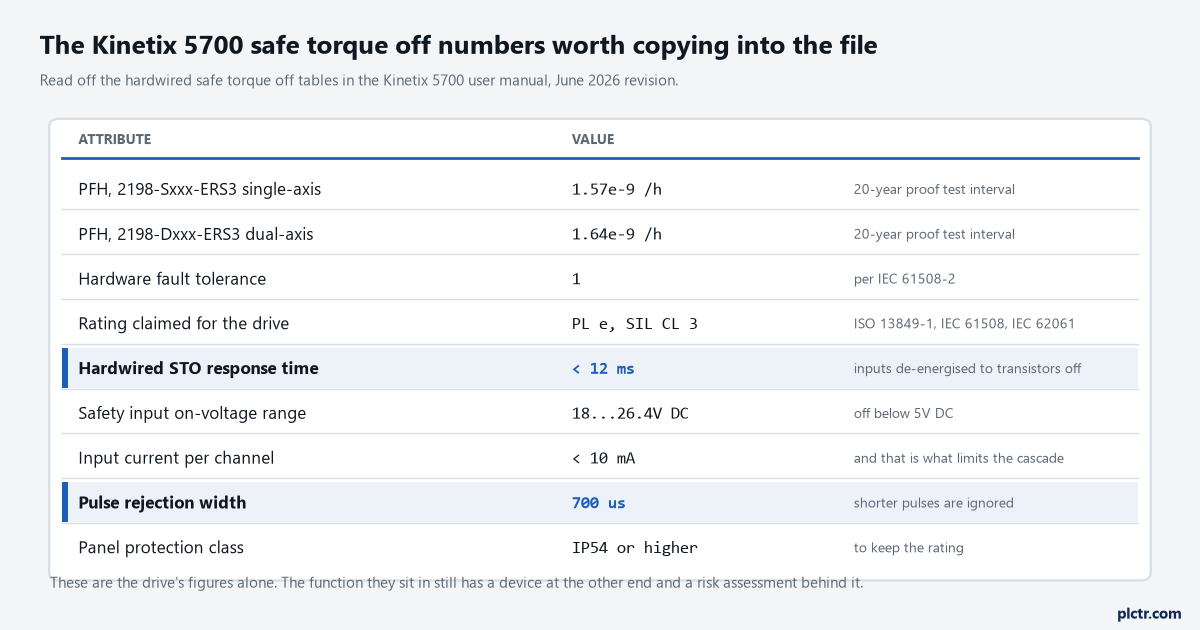The height and width of the screenshot is (630, 1200).
Task: Select the Safety input on-voltage range row
Action: pyautogui.click(x=600, y=412)
